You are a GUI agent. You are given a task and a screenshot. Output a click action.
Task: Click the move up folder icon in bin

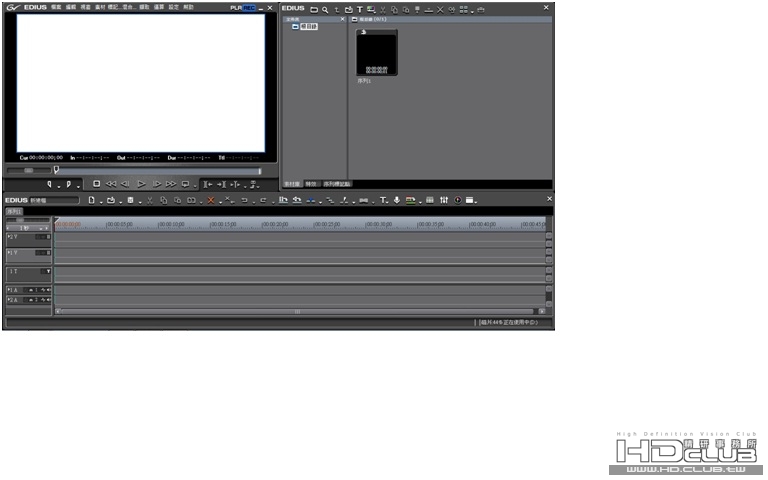[336, 10]
